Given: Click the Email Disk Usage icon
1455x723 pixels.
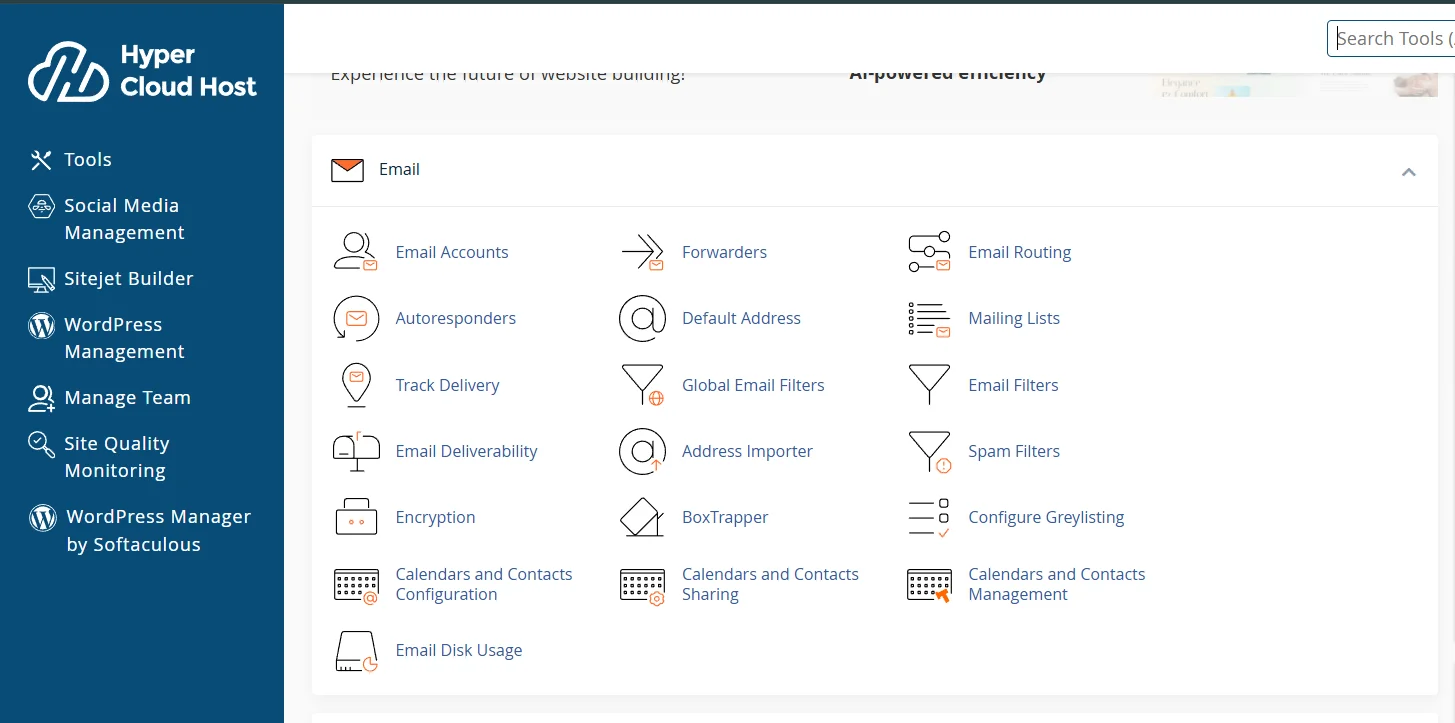Looking at the screenshot, I should click(356, 651).
